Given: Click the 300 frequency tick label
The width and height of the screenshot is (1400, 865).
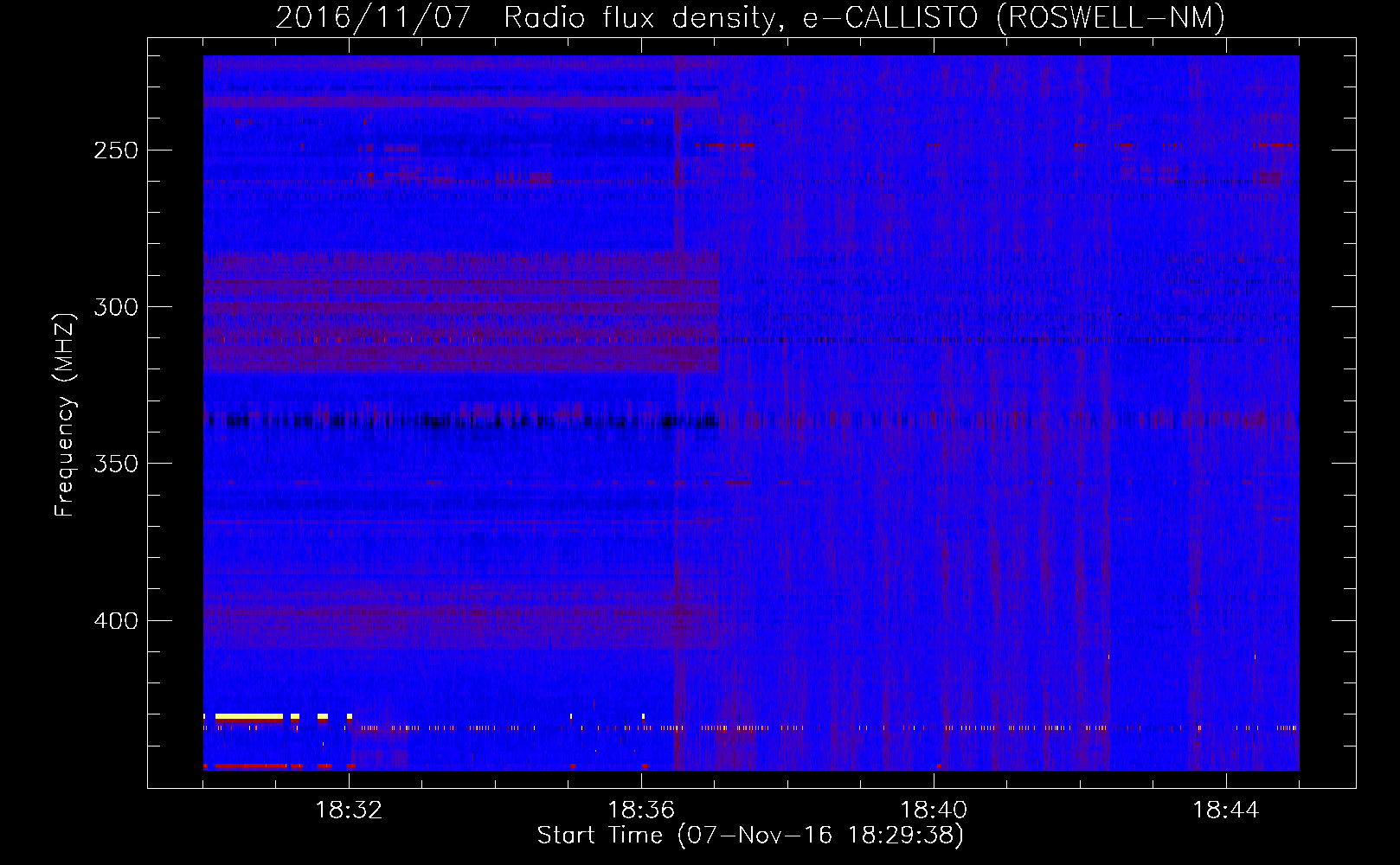Looking at the screenshot, I should 116,307.
